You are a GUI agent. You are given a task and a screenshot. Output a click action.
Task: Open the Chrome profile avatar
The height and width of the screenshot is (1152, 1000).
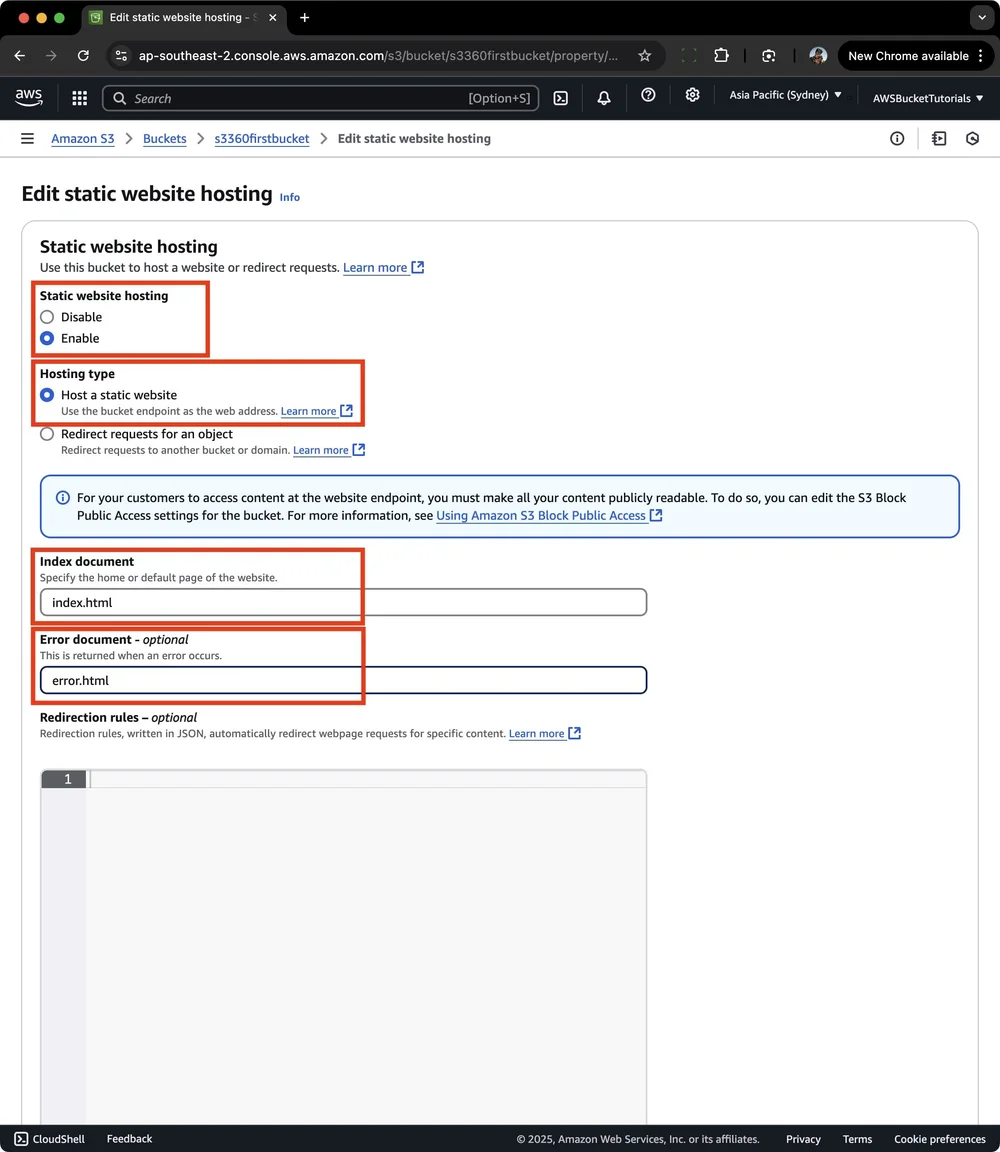(818, 56)
